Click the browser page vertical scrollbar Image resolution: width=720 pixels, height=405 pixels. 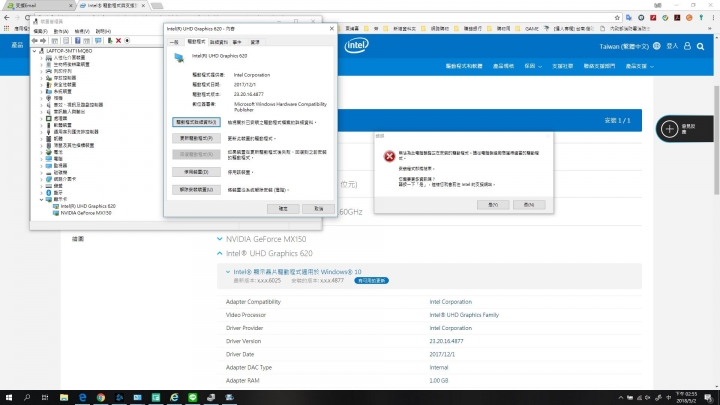pyautogui.click(x=716, y=141)
